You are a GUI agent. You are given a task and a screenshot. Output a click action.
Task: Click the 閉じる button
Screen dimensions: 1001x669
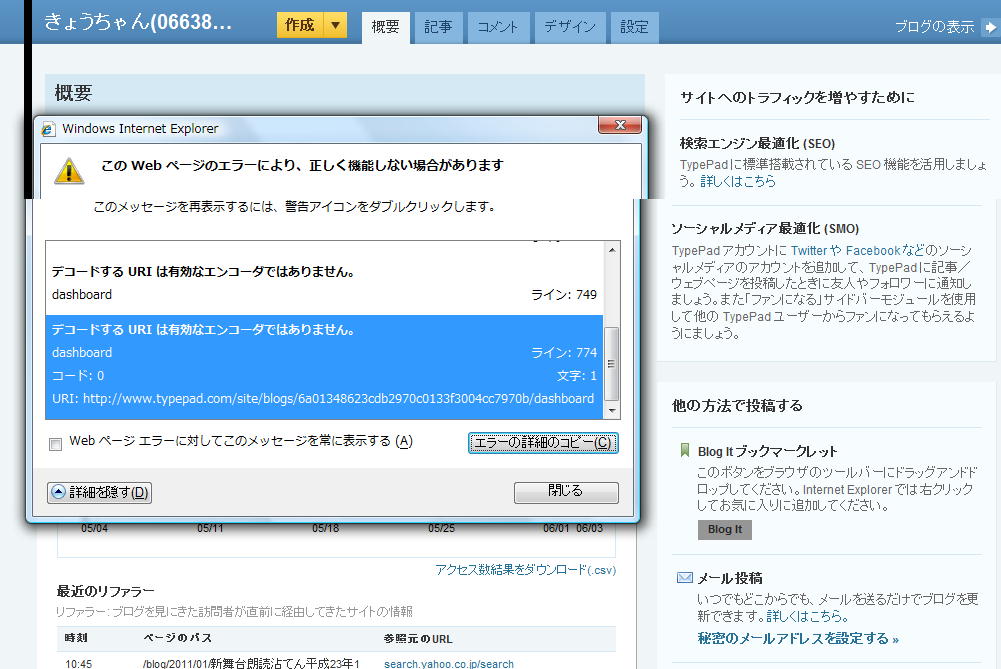pyautogui.click(x=566, y=492)
